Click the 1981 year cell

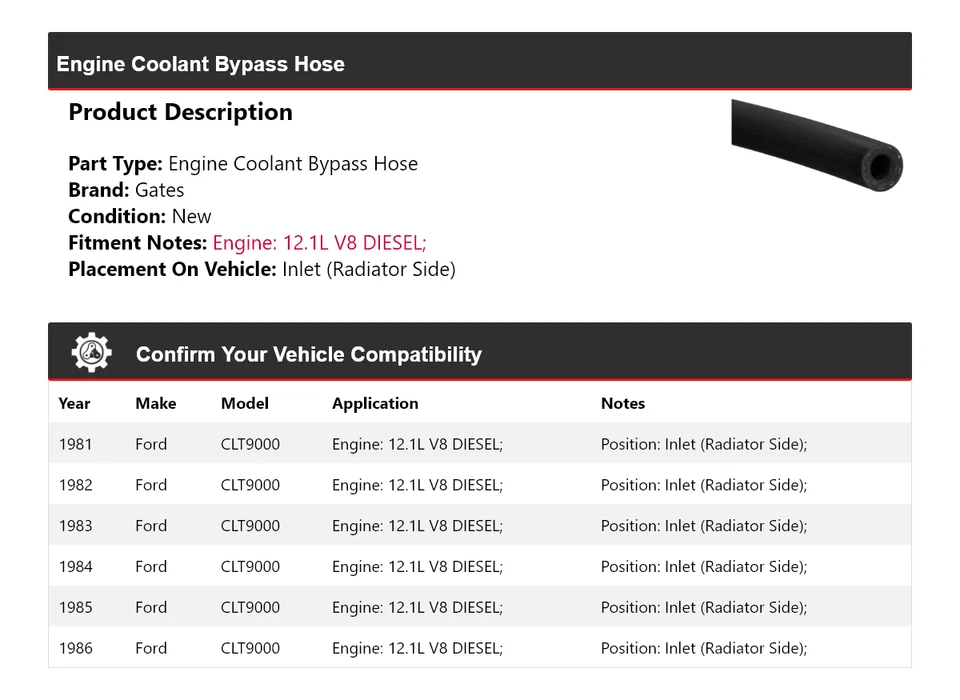coord(75,444)
